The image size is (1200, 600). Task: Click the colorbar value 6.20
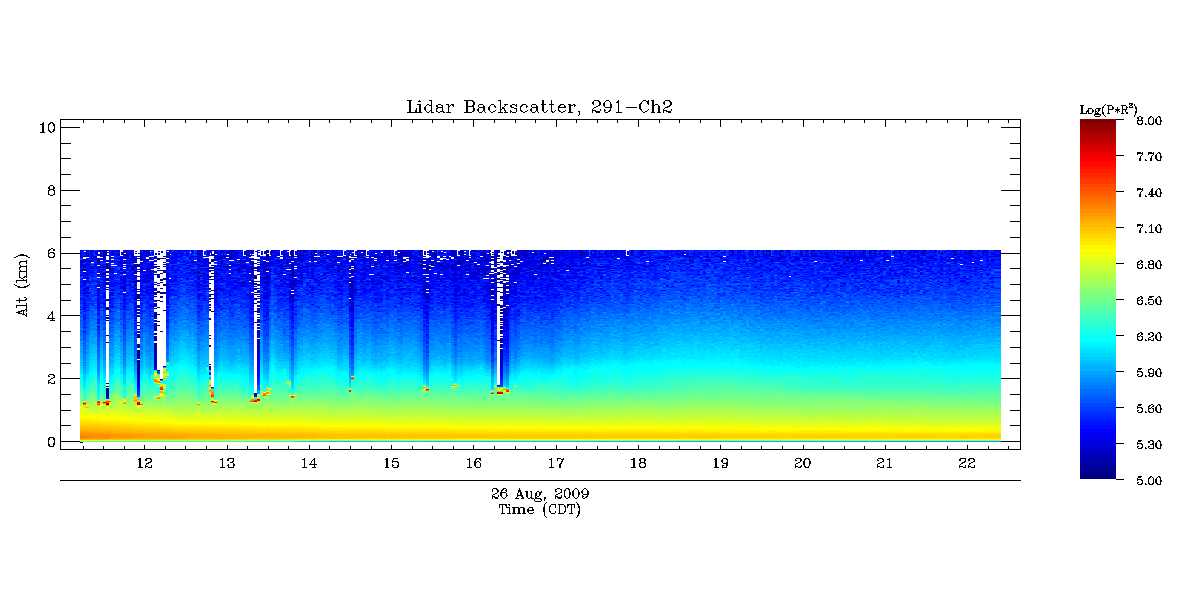pos(1149,337)
